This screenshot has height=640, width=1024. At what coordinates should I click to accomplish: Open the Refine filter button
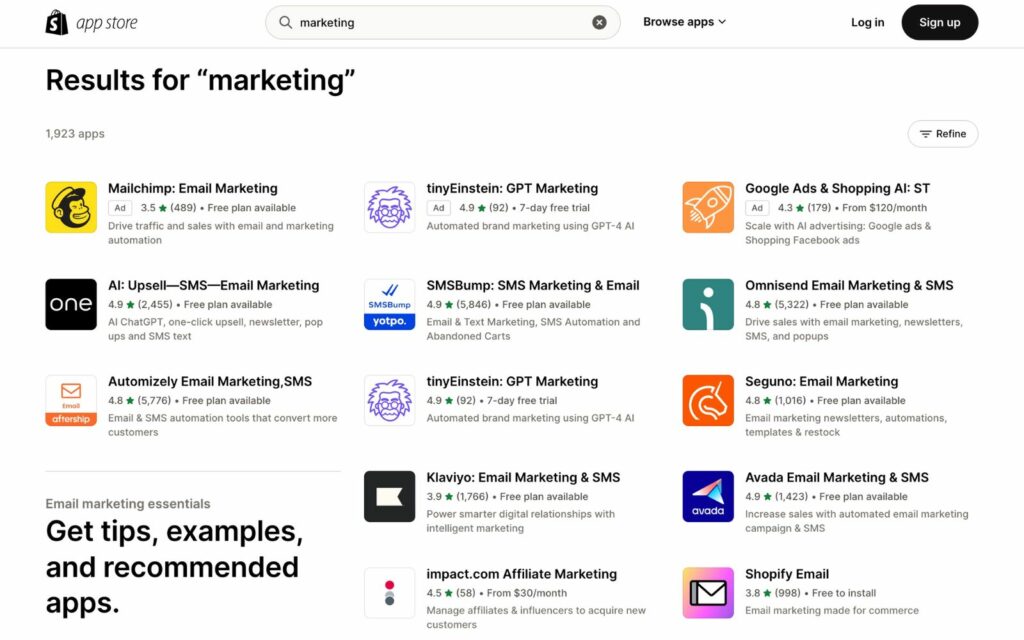tap(942, 134)
